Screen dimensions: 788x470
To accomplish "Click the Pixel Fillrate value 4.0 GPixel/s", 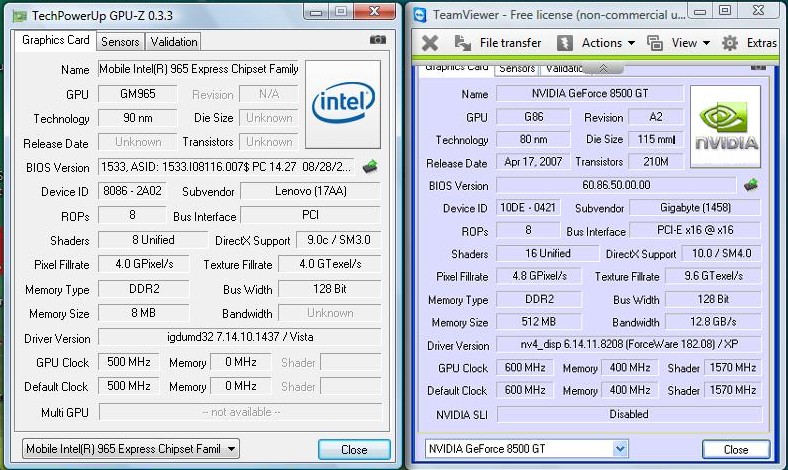I will [x=144, y=264].
